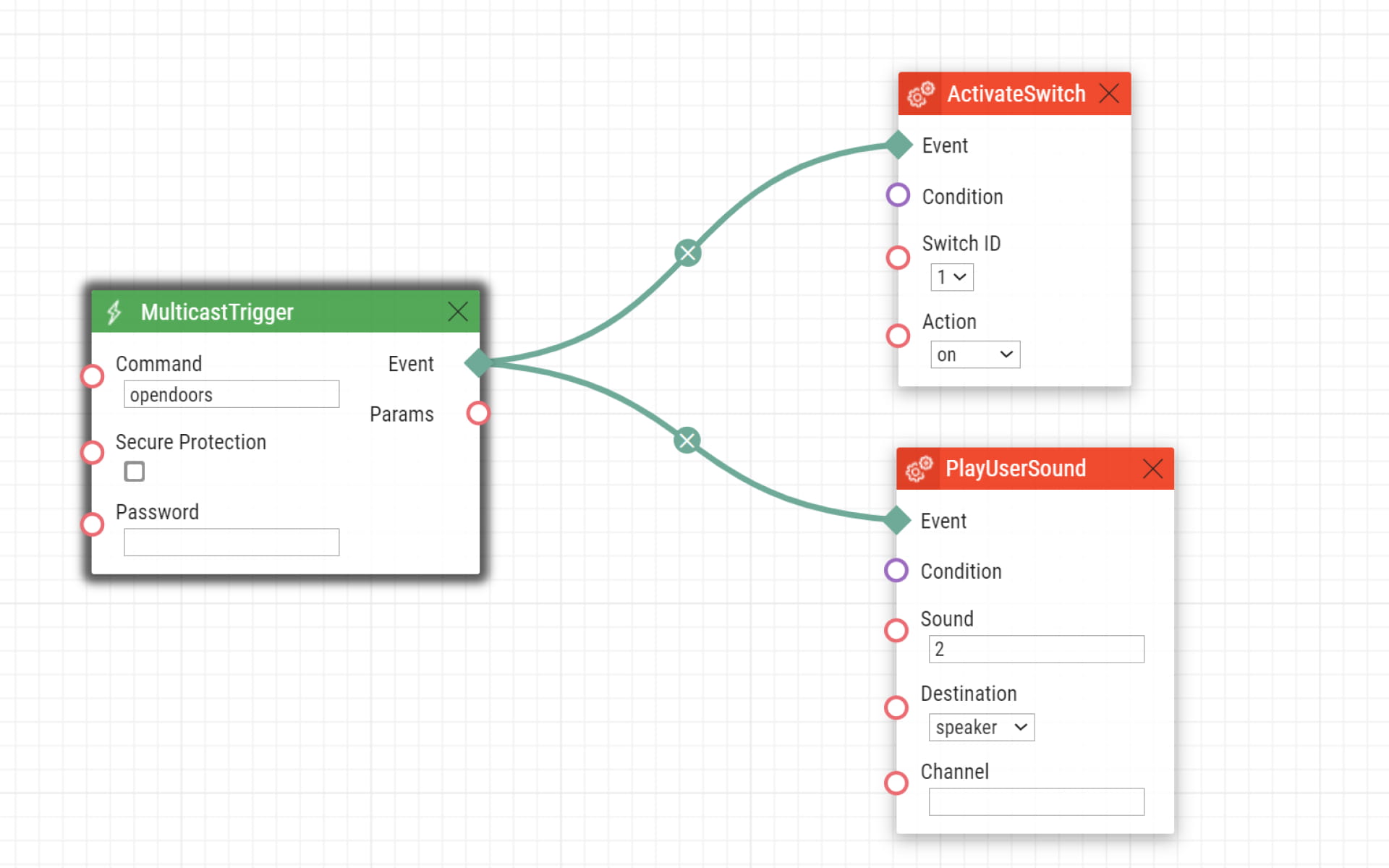Delete the connection to ActivateSwitch Event
The width and height of the screenshot is (1389, 868).
point(688,253)
